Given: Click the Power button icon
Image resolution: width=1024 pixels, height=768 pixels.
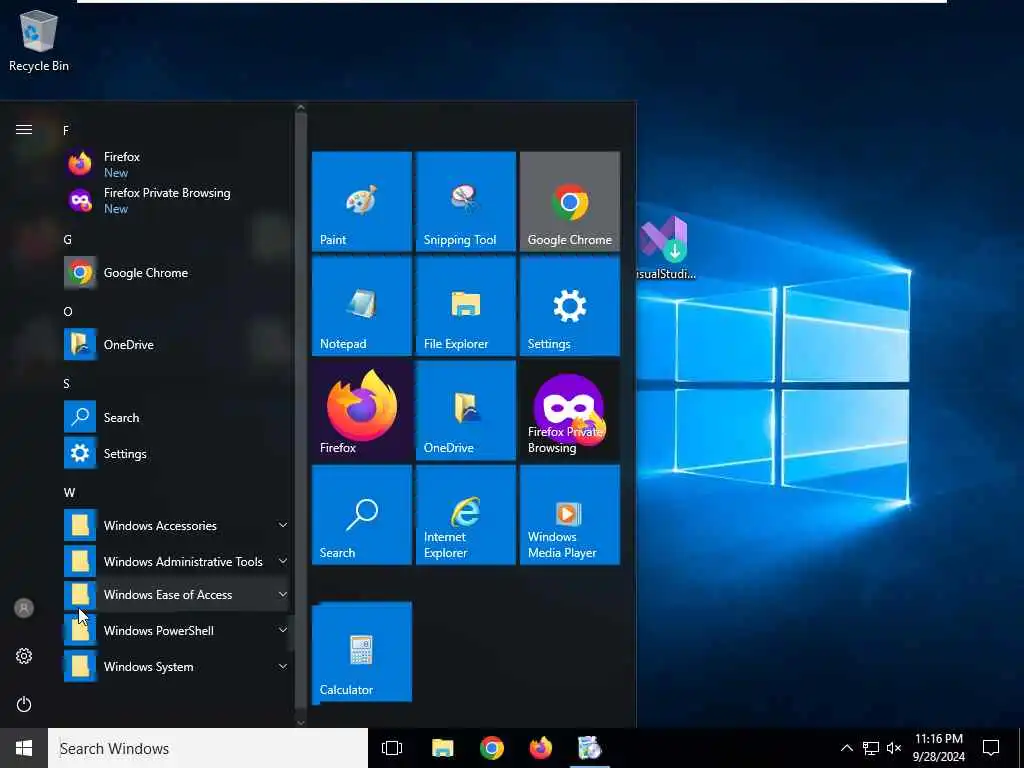Looking at the screenshot, I should 24,704.
